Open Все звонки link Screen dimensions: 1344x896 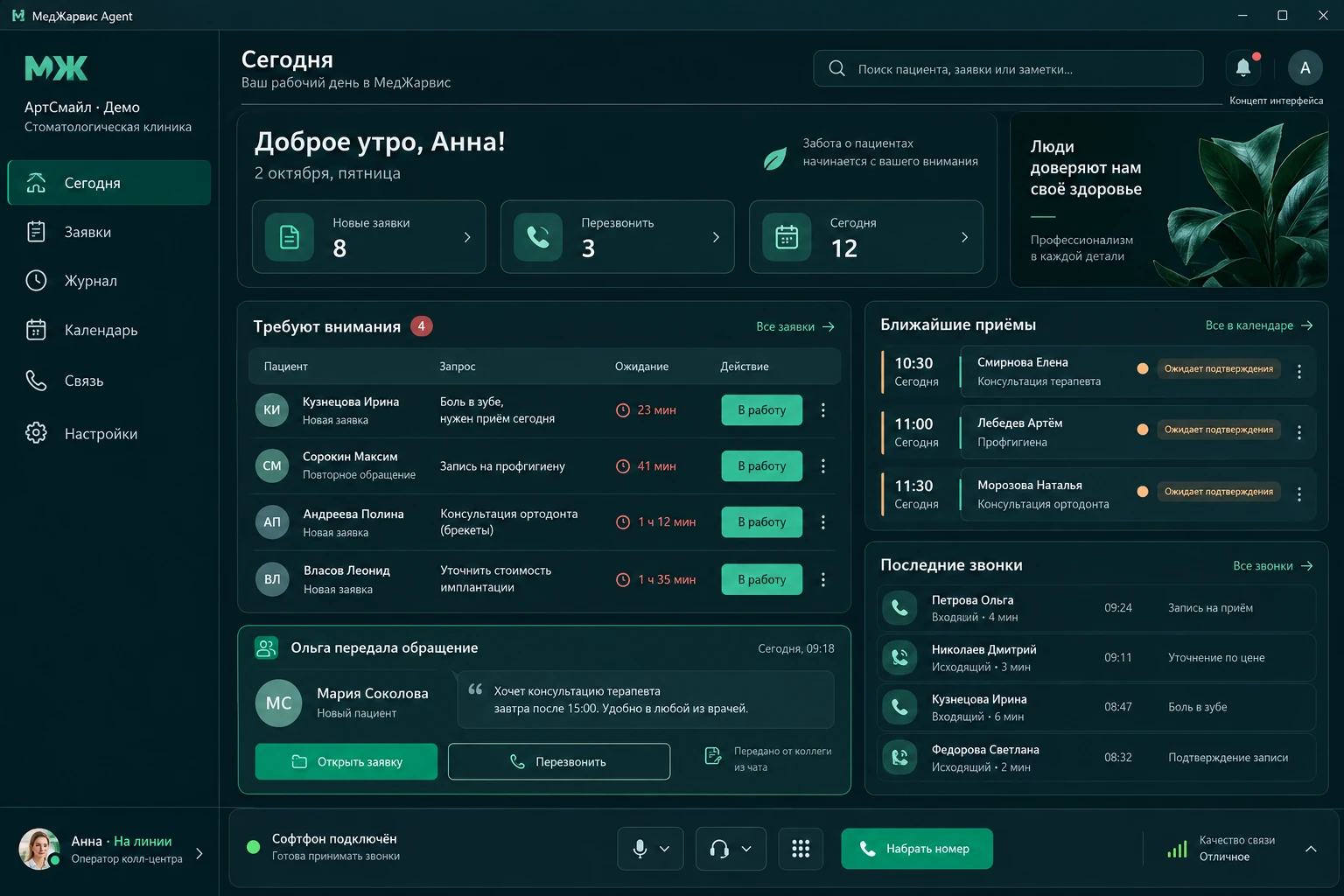pyautogui.click(x=1273, y=566)
